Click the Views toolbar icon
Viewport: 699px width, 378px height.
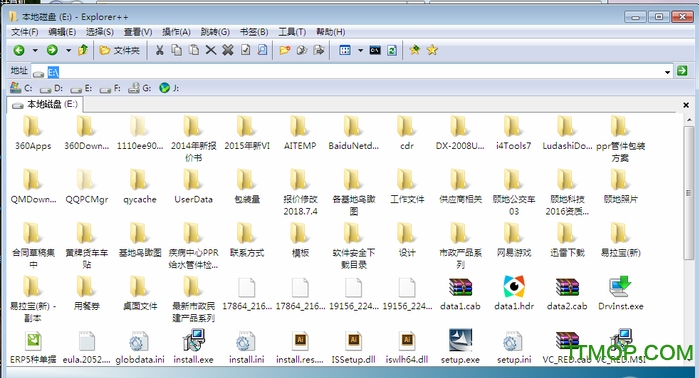[x=345, y=50]
